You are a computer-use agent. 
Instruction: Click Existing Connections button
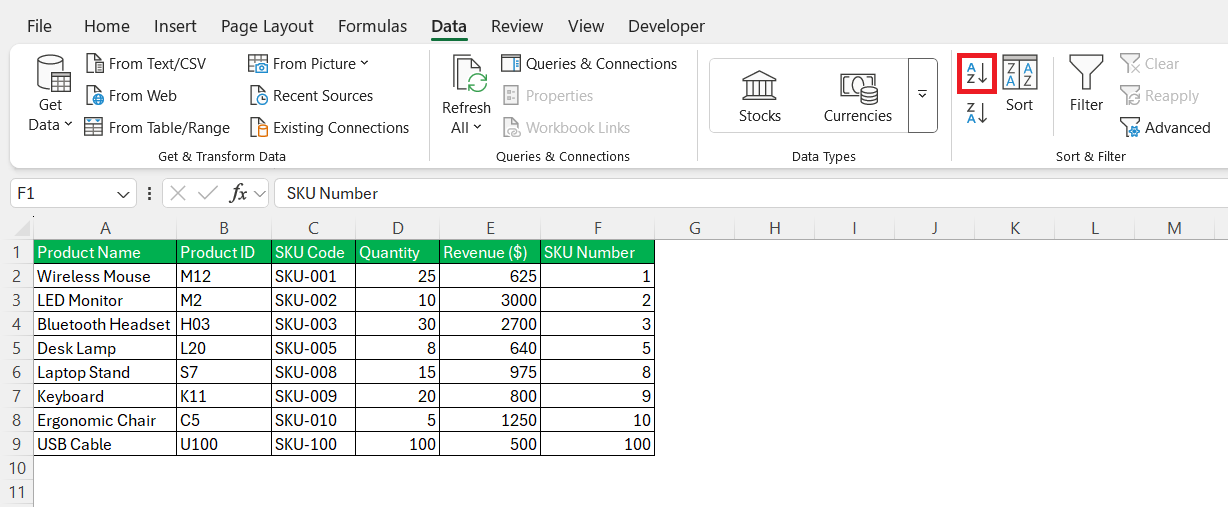coord(329,128)
